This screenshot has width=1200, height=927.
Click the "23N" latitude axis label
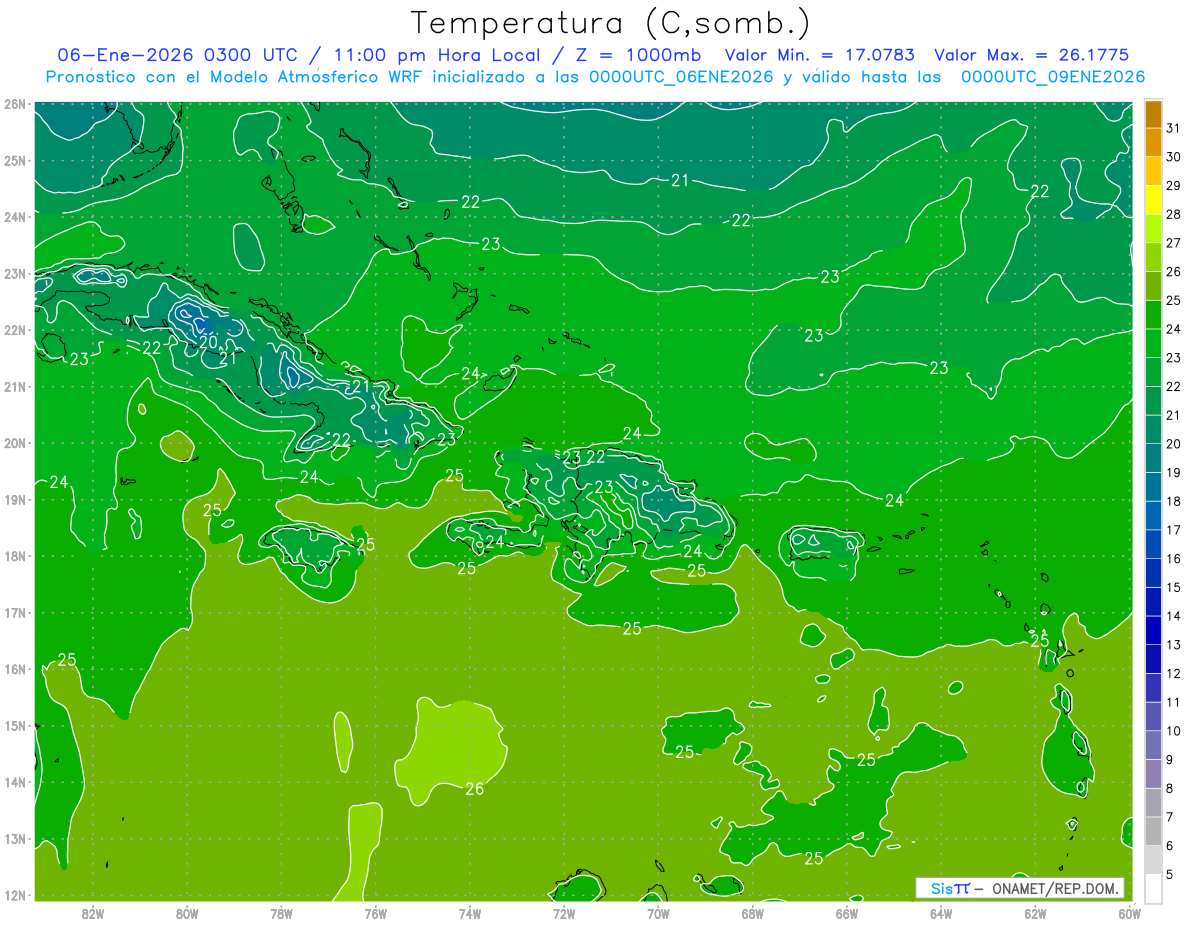(x=15, y=273)
